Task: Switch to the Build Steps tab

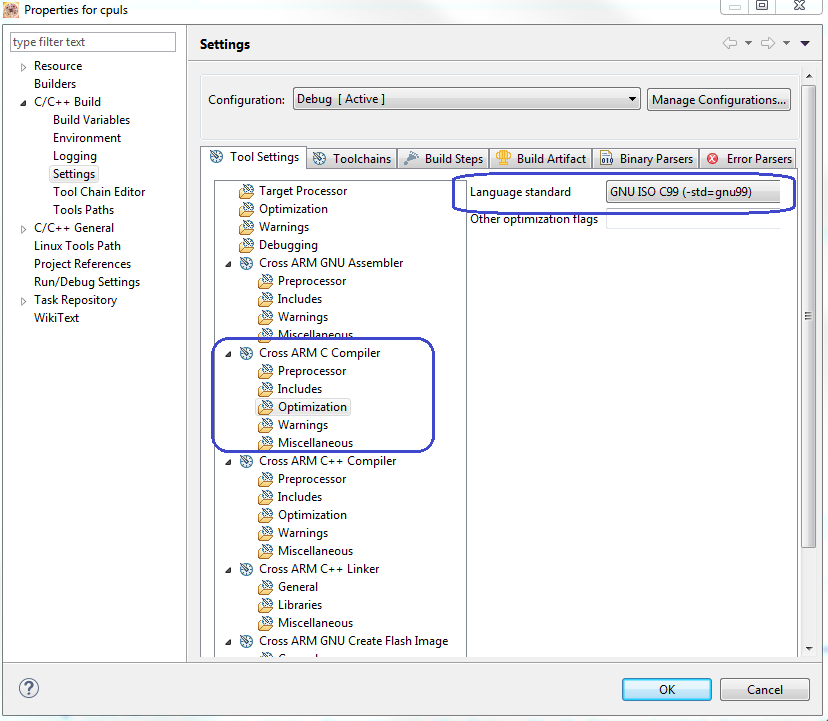Action: click(444, 158)
